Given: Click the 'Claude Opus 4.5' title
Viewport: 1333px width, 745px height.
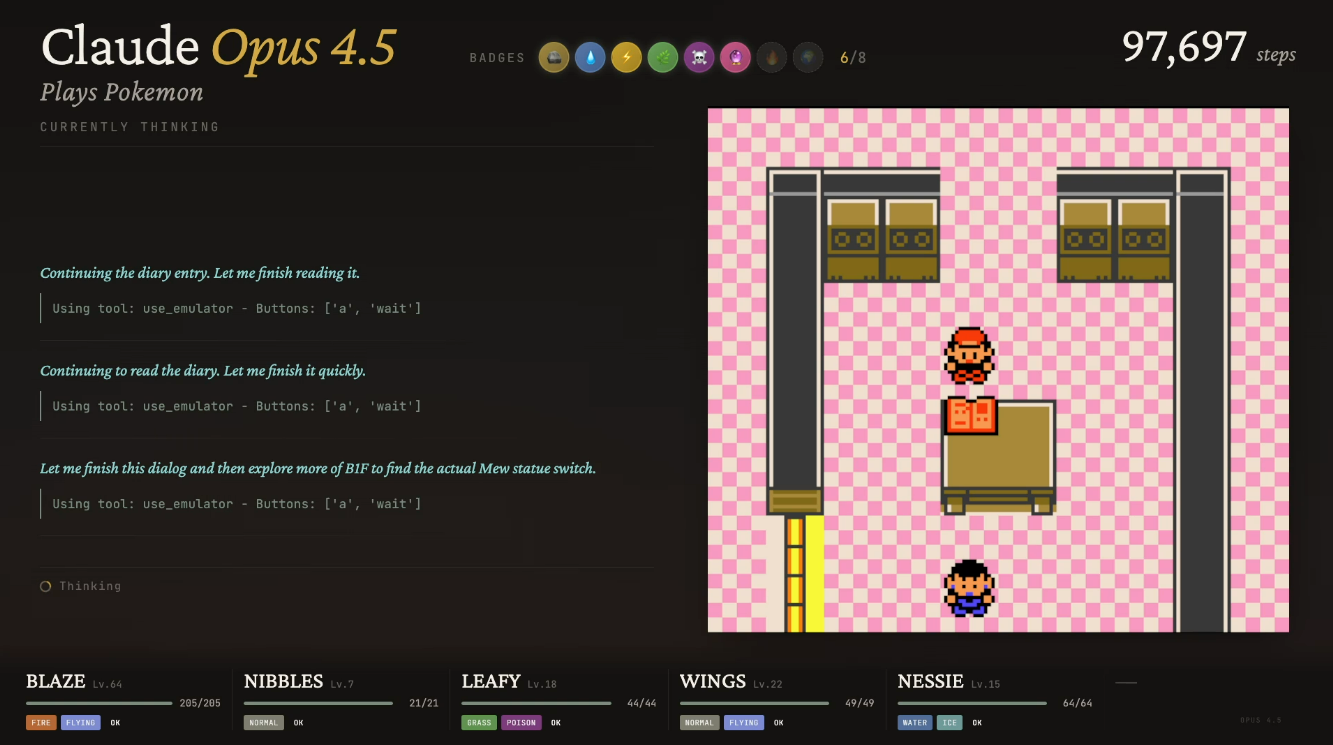Looking at the screenshot, I should point(219,47).
